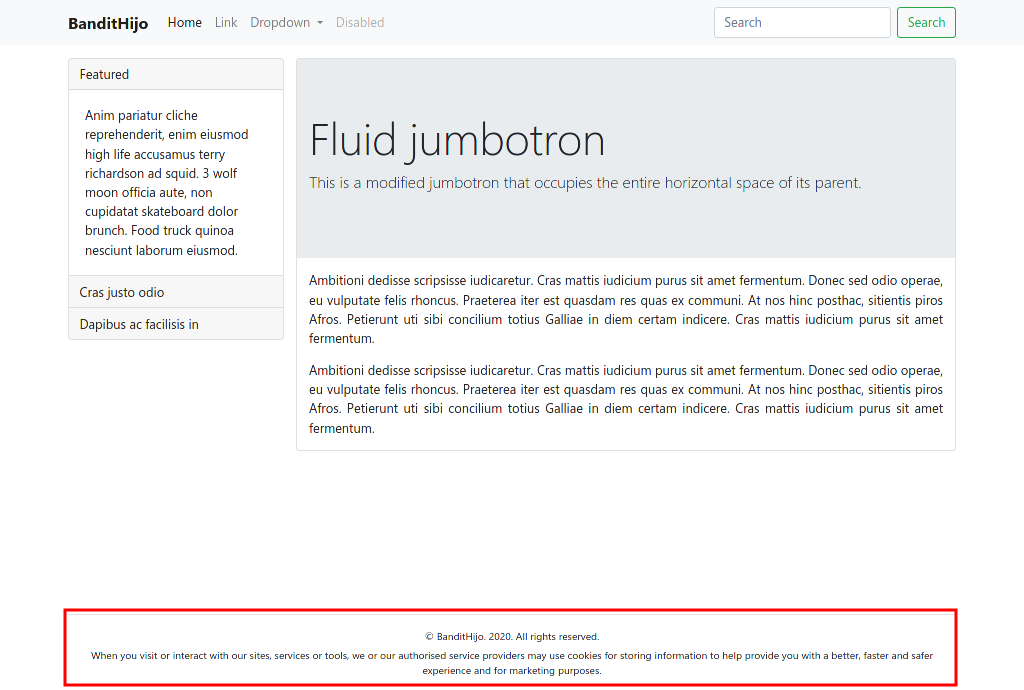Click the BanditHijo brand logo
Viewport: 1024px width, 690px height.
(x=108, y=23)
